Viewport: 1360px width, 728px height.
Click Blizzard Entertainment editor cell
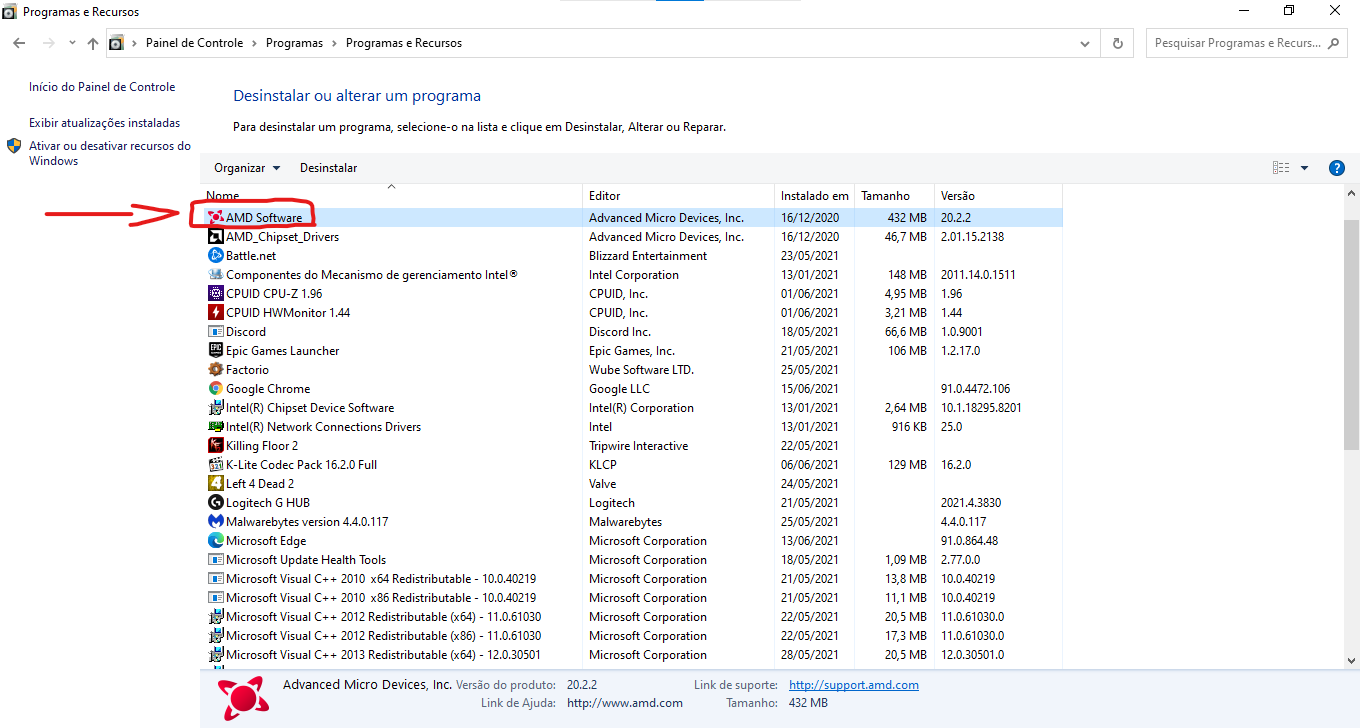tap(648, 256)
